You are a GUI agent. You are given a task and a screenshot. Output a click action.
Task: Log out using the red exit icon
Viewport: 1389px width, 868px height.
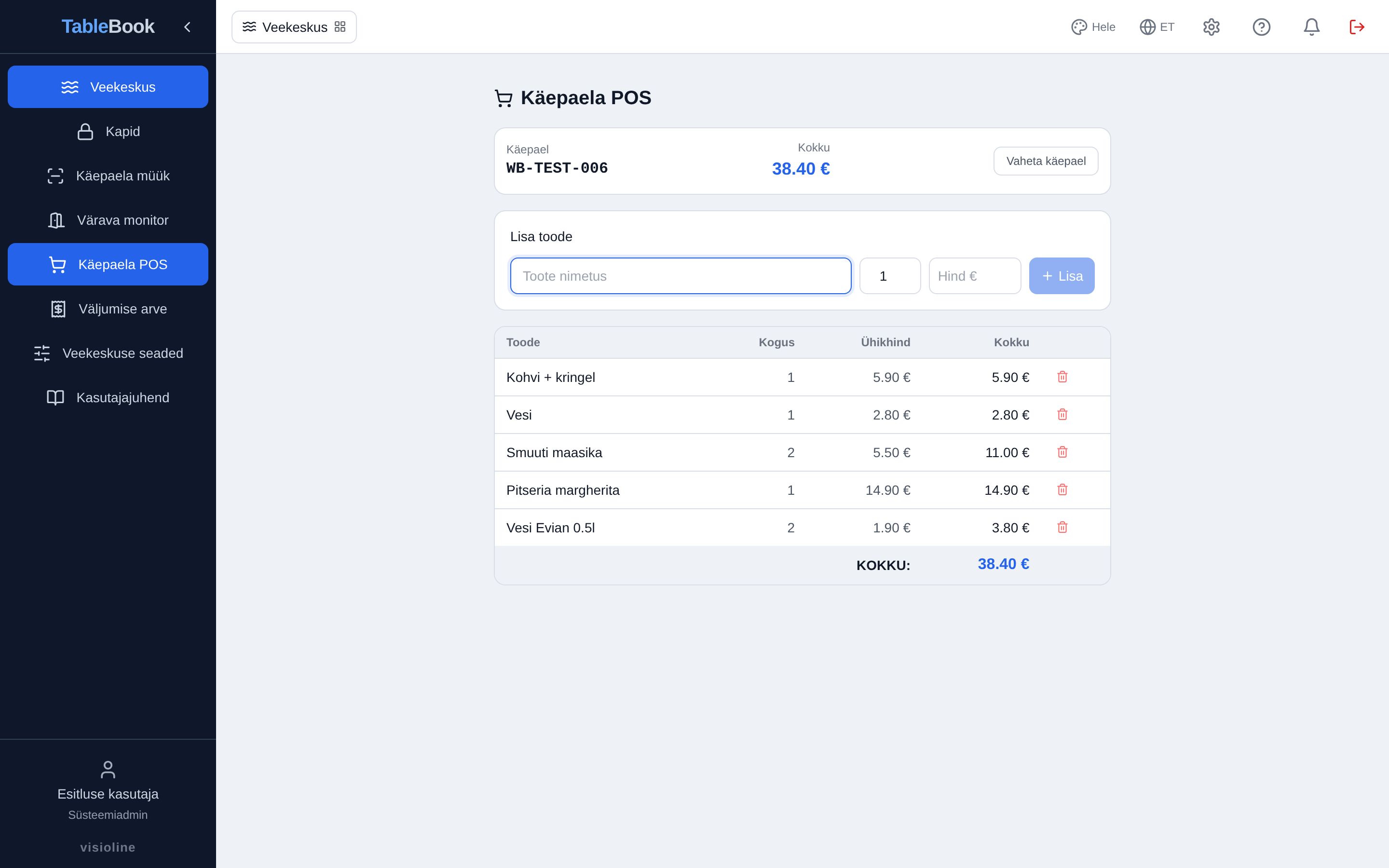[1356, 27]
